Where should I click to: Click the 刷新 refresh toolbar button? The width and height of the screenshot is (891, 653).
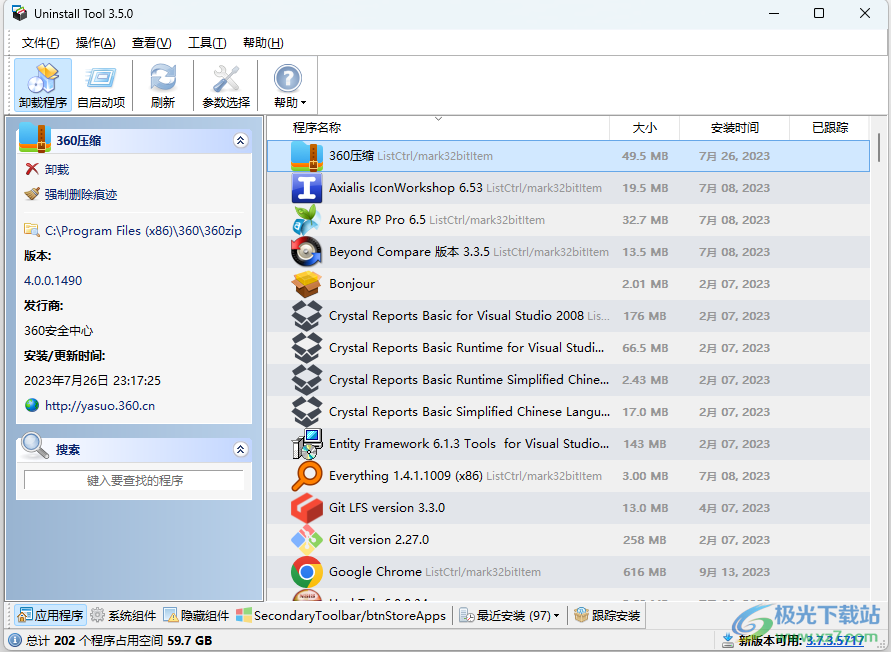(x=163, y=85)
